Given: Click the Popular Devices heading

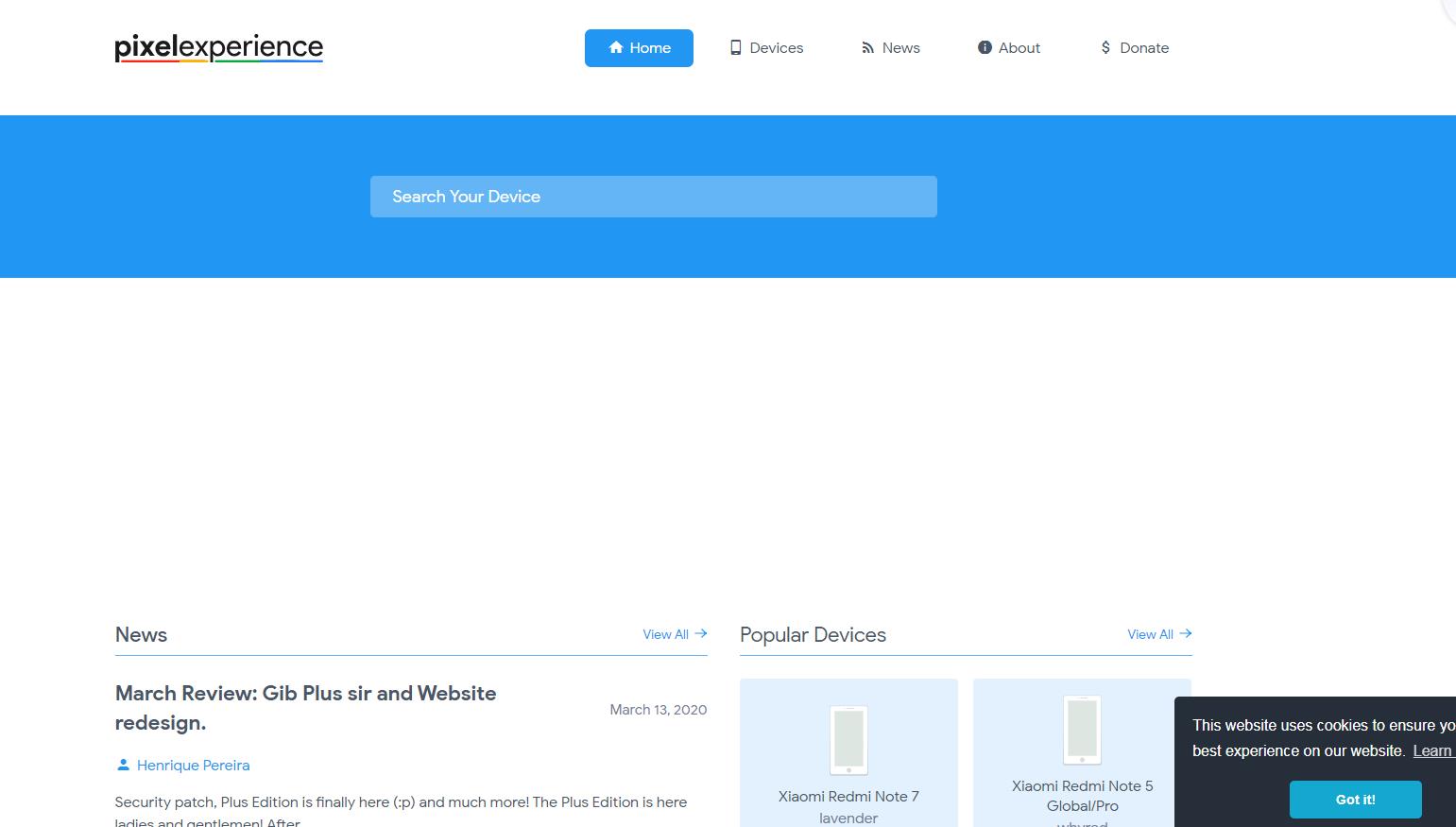Looking at the screenshot, I should coord(813,635).
